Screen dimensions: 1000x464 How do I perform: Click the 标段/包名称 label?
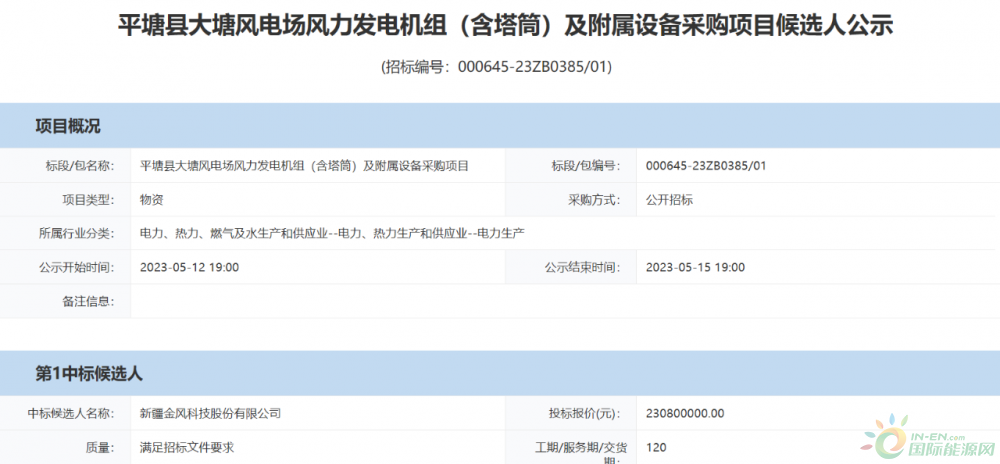[80, 166]
